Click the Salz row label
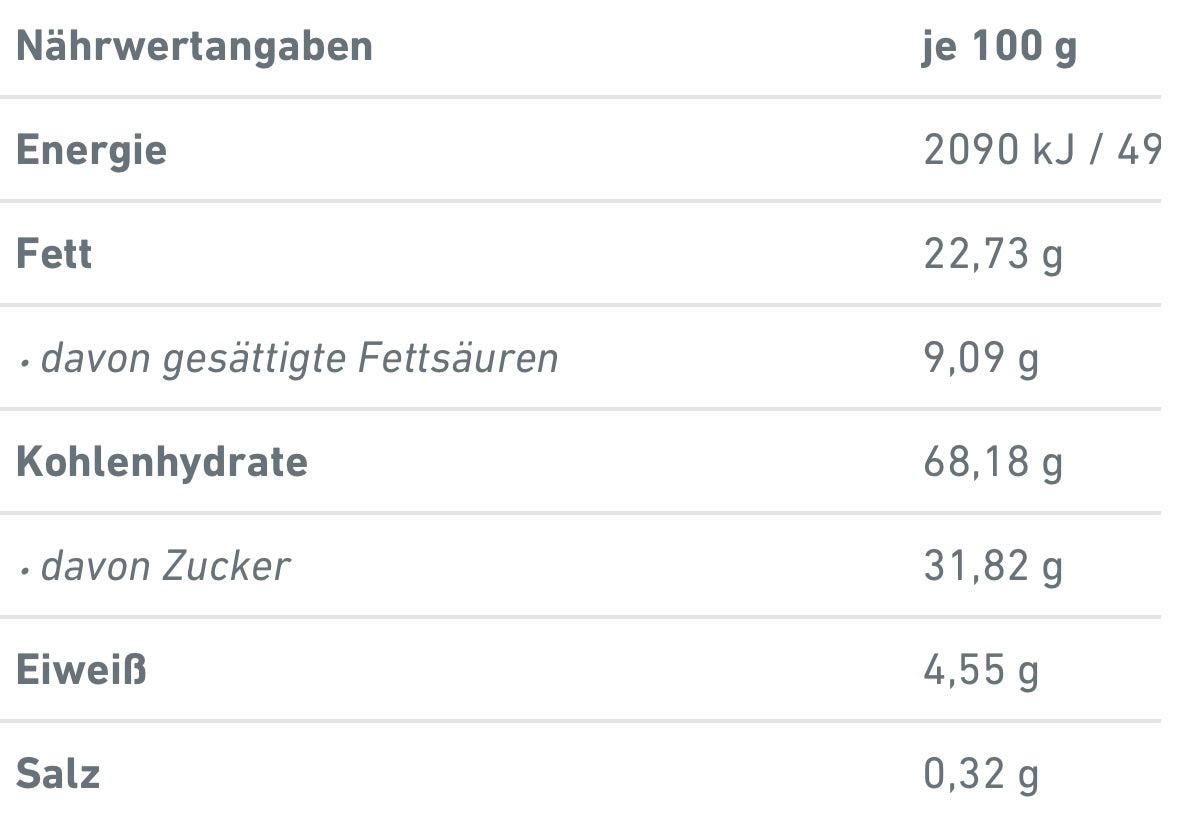Screen dimensions: 1180x815 pos(58,774)
